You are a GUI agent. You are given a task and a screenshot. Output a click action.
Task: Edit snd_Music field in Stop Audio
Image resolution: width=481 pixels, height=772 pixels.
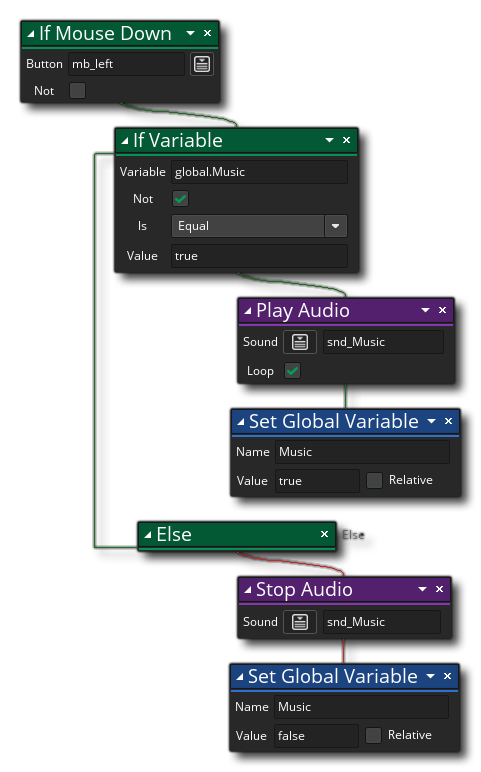tap(382, 622)
